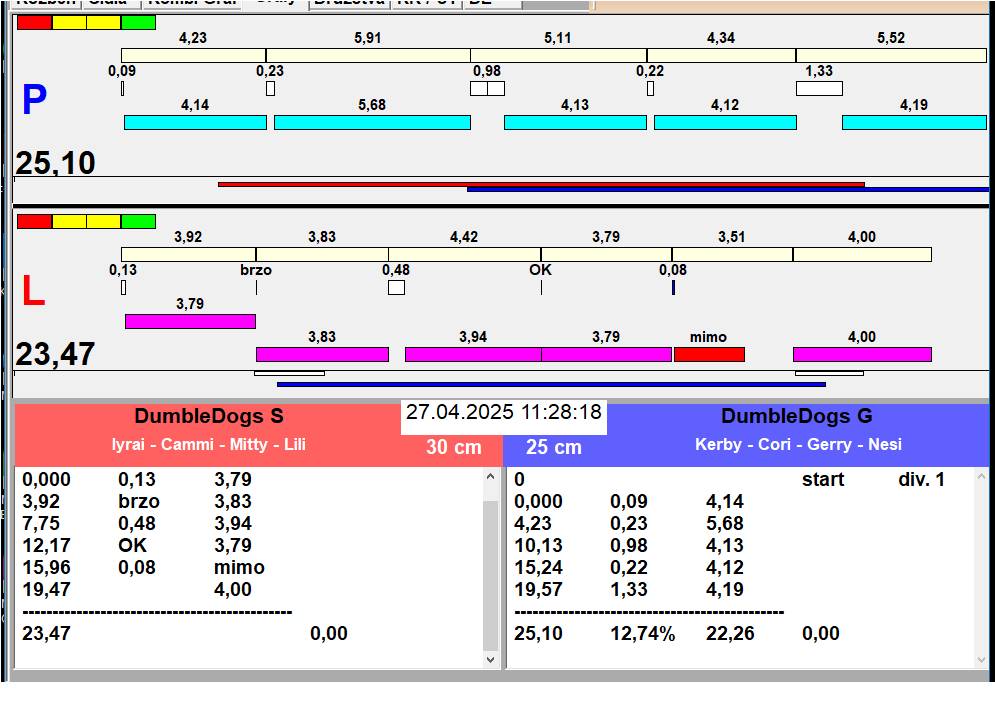The width and height of the screenshot is (995, 716).
Task: Click the down arrow of DumbleDogs S scrollbar
Action: click(490, 660)
